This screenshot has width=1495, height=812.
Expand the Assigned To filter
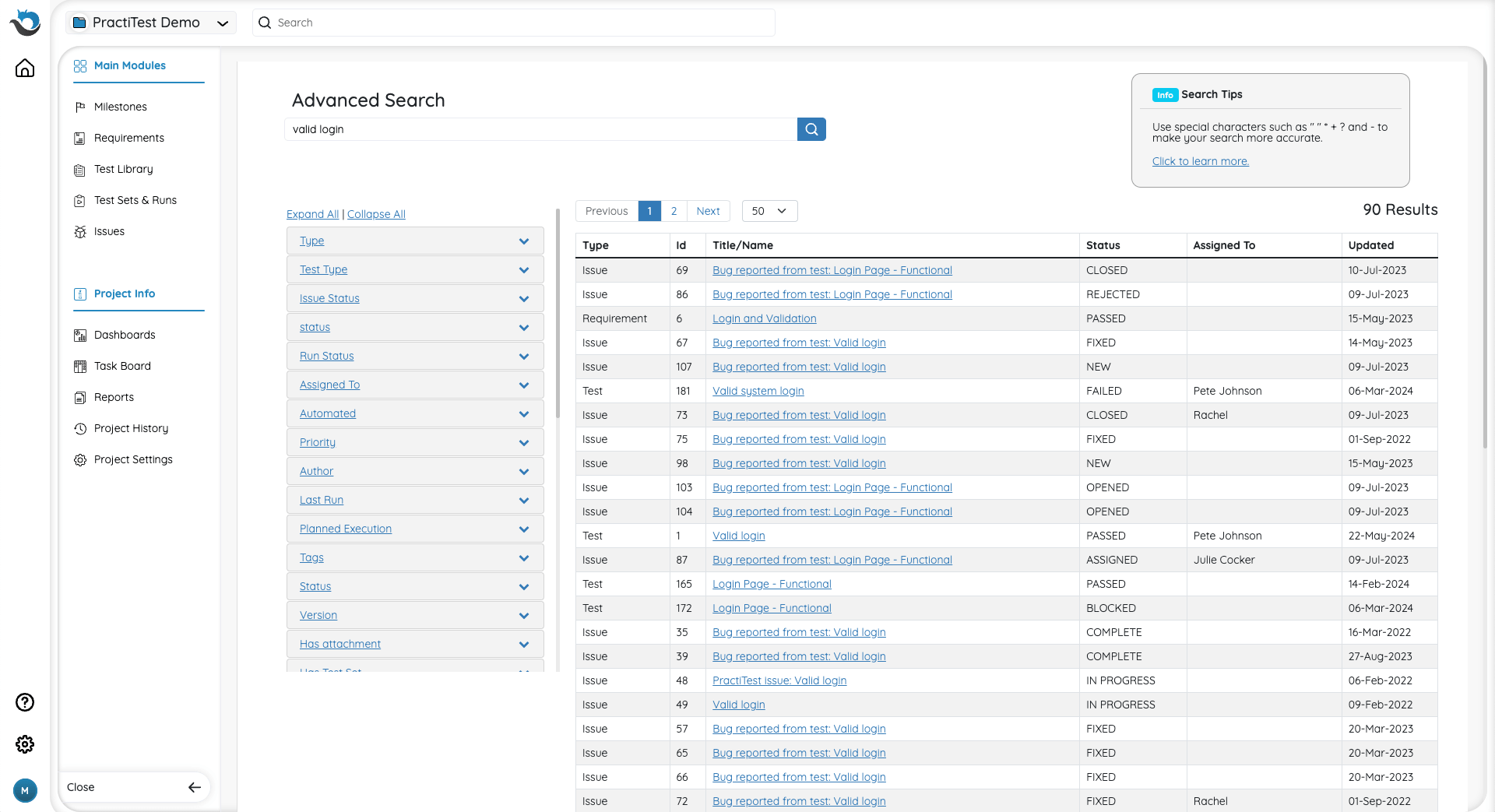click(523, 385)
